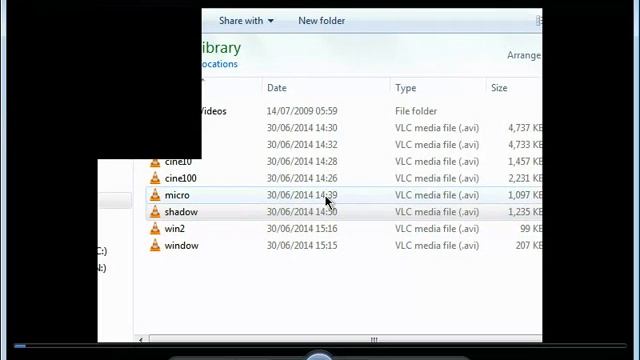Viewport: 640px width, 360px height.
Task: Click the Arrange by option
Action: [x=524, y=56]
